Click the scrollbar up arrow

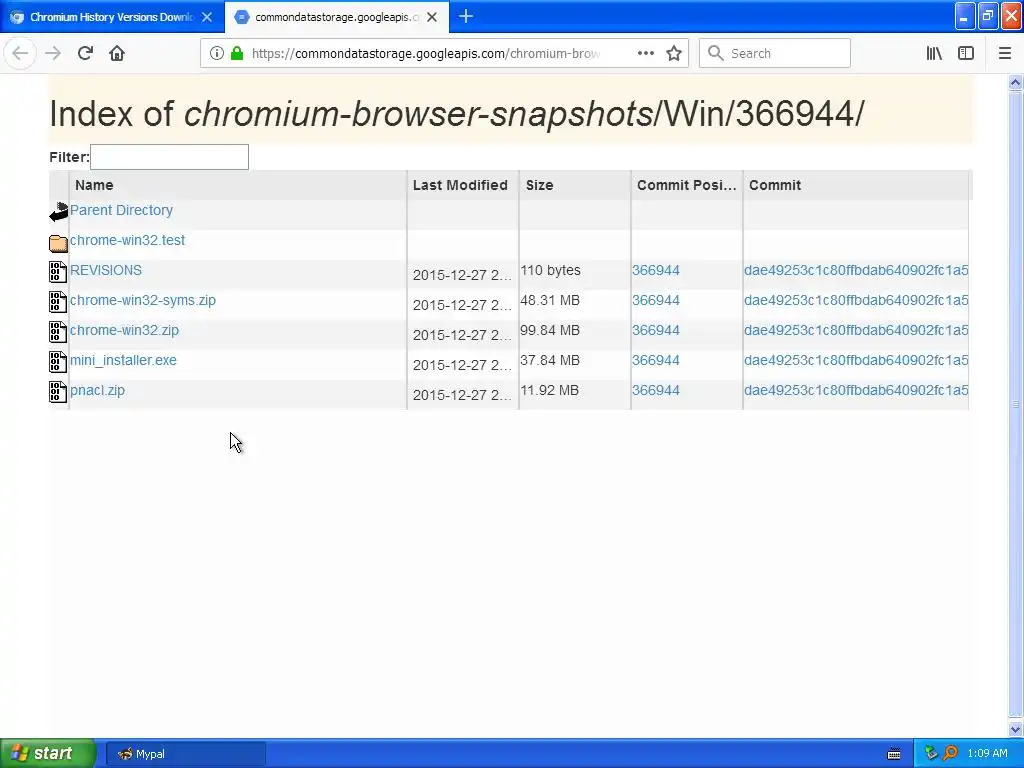[x=1015, y=82]
